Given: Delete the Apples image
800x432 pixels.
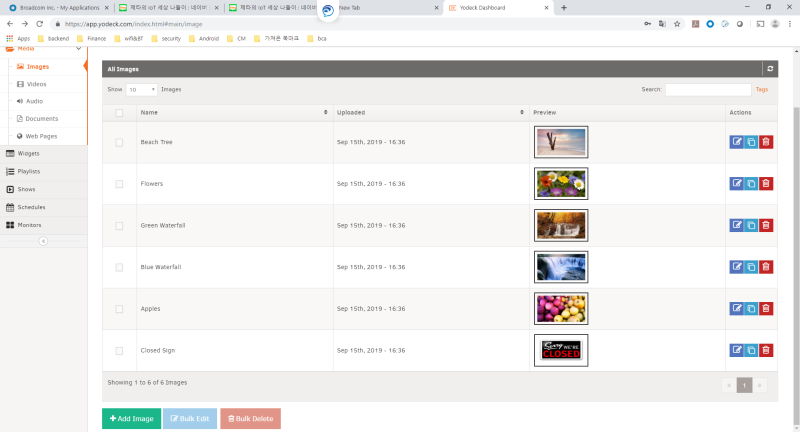Looking at the screenshot, I should click(766, 309).
